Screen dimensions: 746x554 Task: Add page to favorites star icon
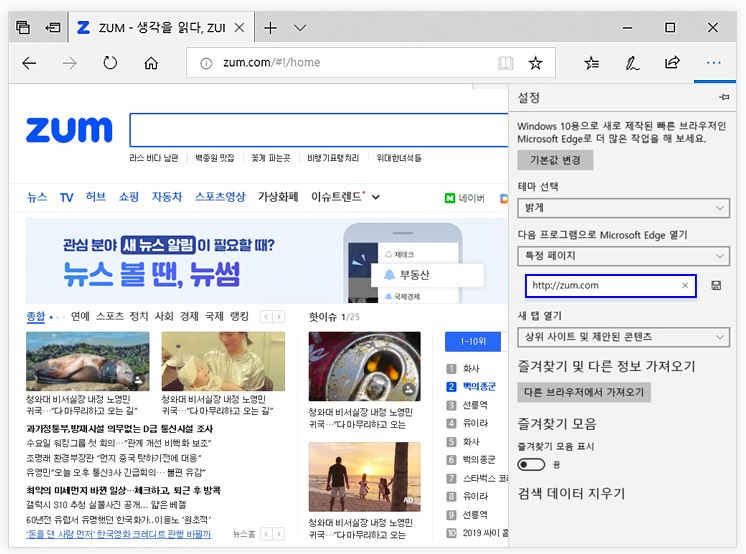(535, 63)
